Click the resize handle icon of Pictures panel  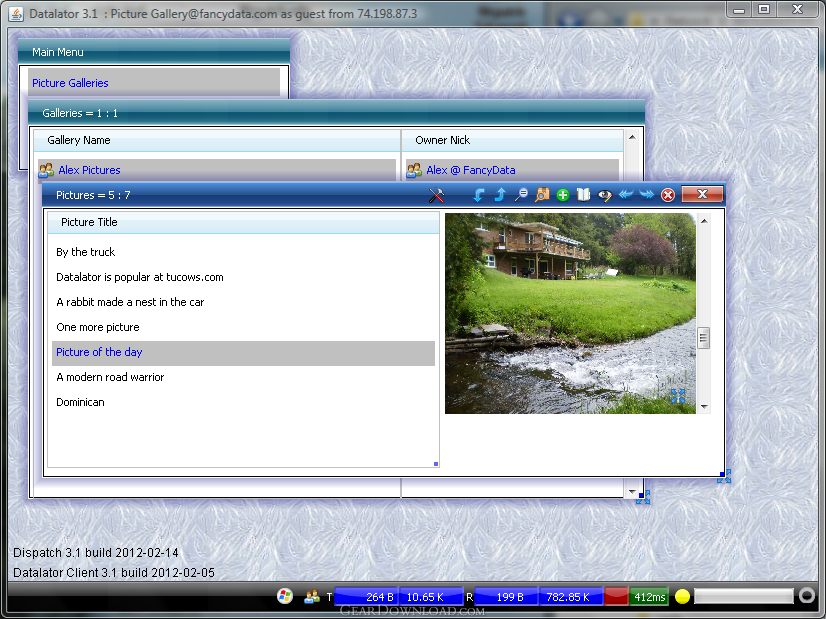tap(724, 476)
